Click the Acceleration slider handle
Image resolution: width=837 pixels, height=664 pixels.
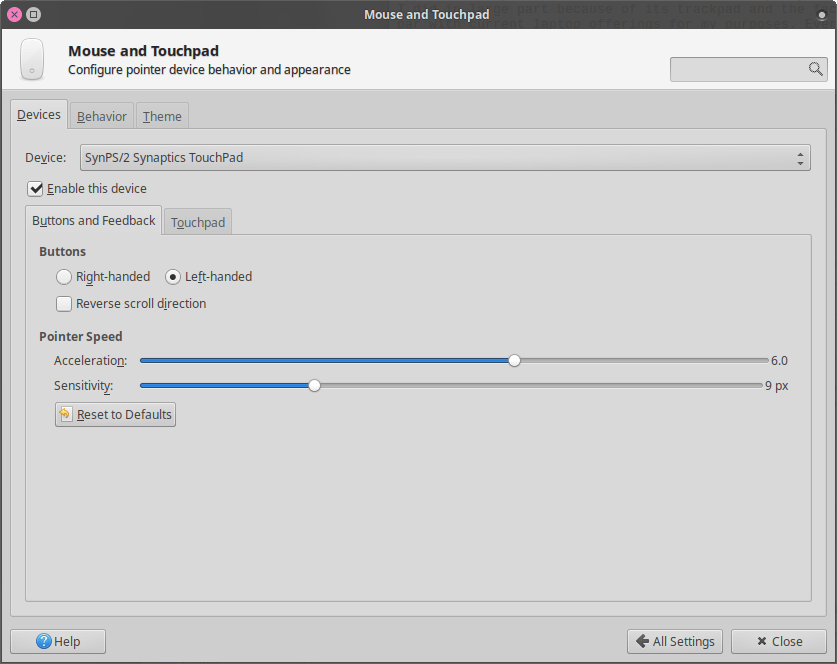click(x=514, y=360)
